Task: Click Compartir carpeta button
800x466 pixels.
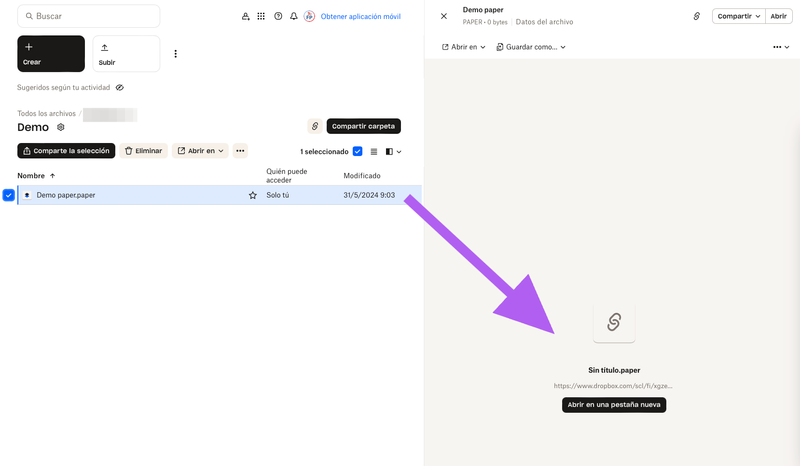Action: tap(364, 126)
